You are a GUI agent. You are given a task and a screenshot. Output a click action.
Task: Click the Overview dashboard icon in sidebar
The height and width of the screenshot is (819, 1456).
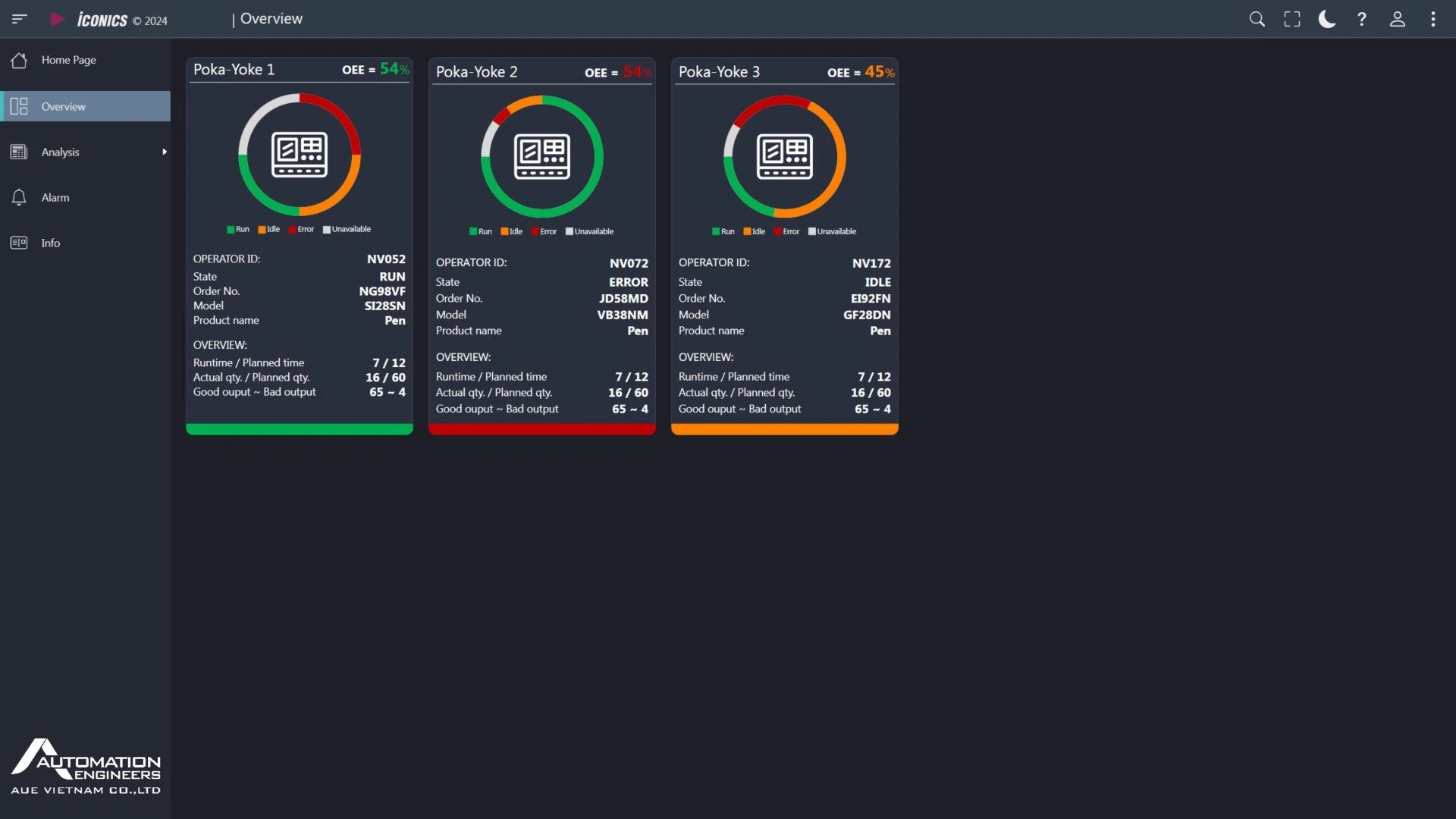(19, 106)
